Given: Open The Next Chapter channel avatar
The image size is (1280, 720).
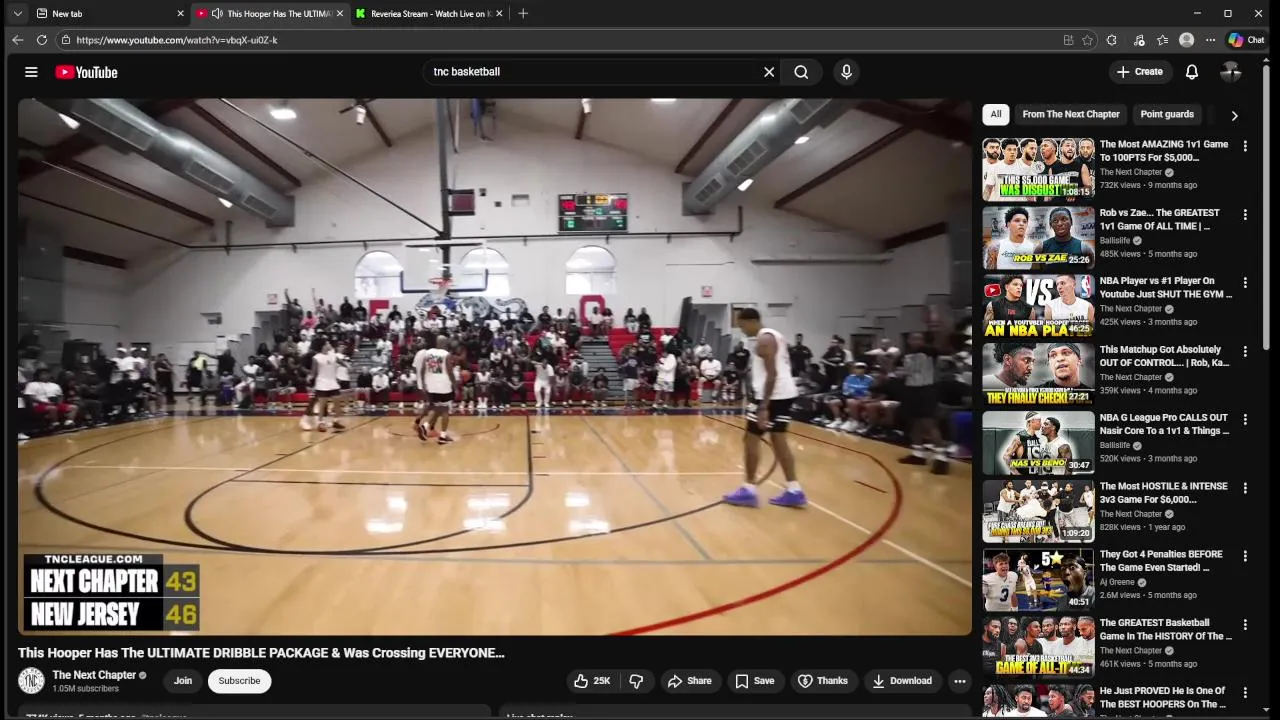Looking at the screenshot, I should 31,681.
